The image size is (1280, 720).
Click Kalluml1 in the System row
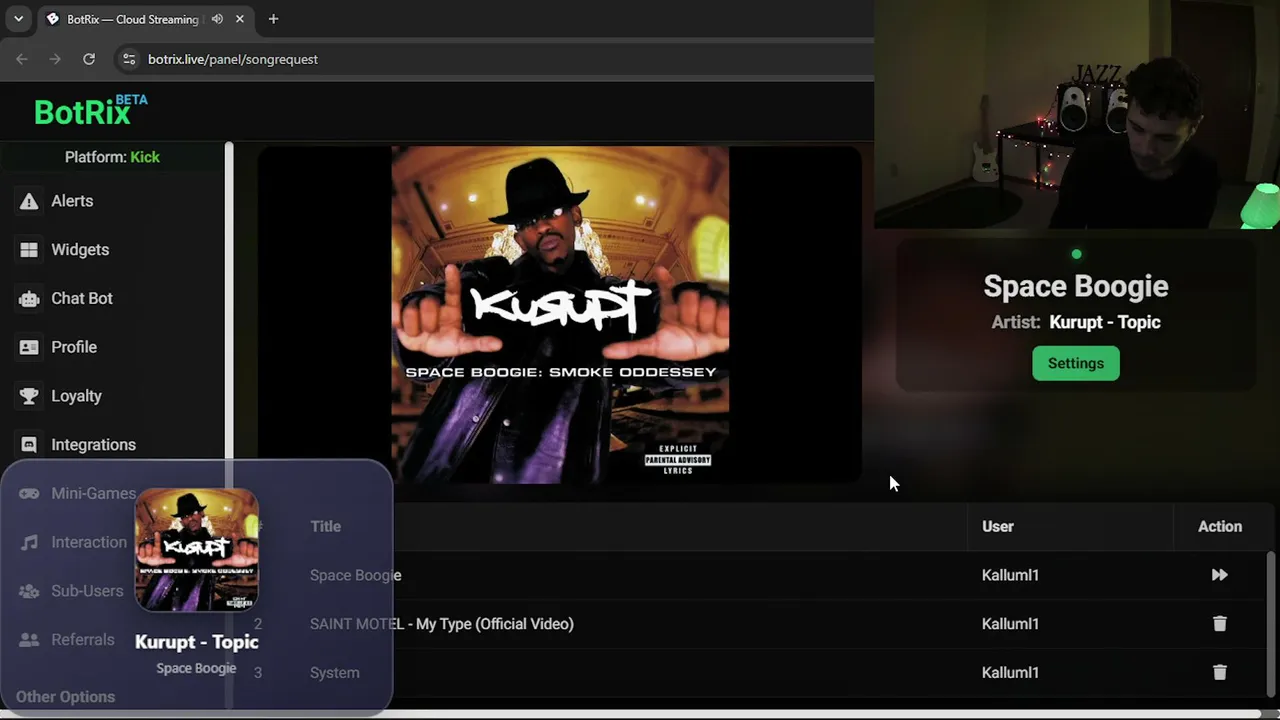[1010, 672]
